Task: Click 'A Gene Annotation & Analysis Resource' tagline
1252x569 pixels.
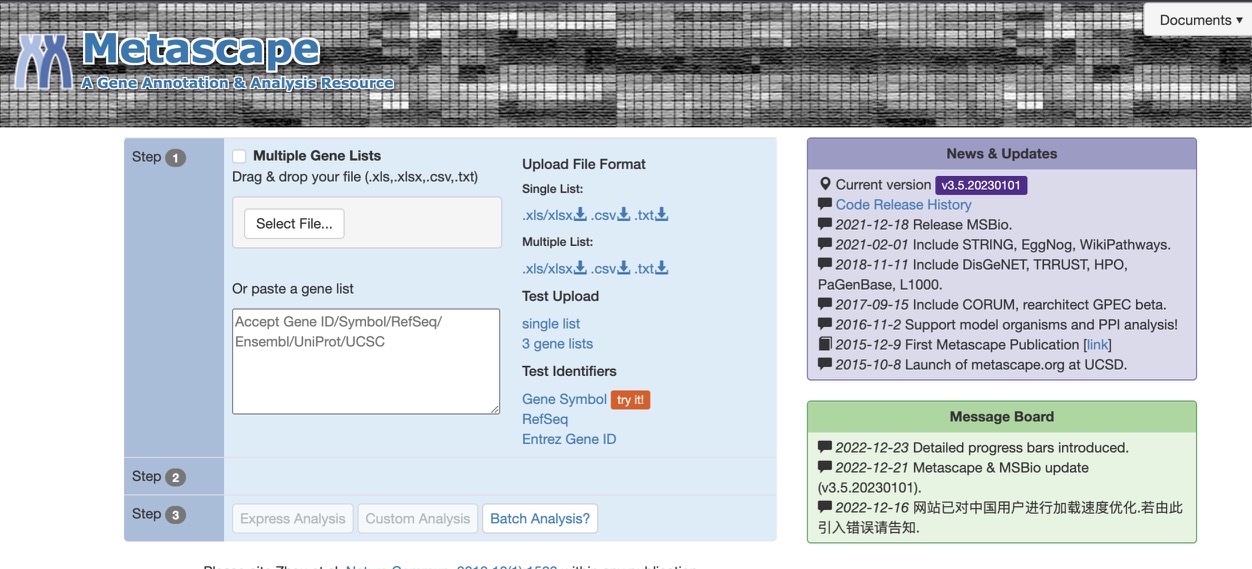Action: pos(238,83)
